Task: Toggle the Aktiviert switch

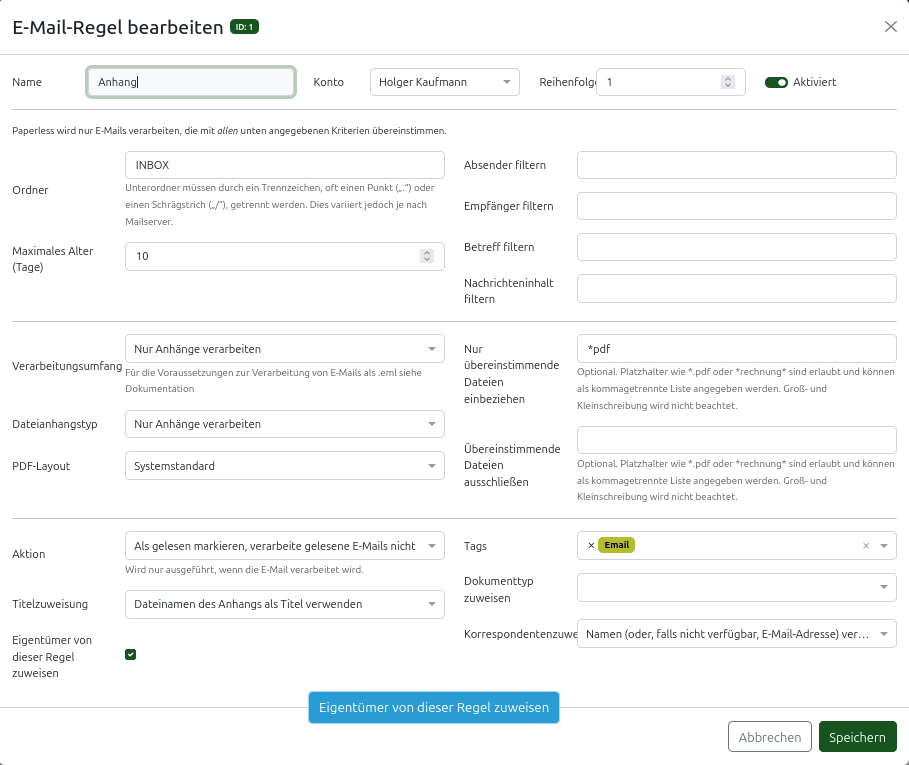Action: pyautogui.click(x=776, y=82)
